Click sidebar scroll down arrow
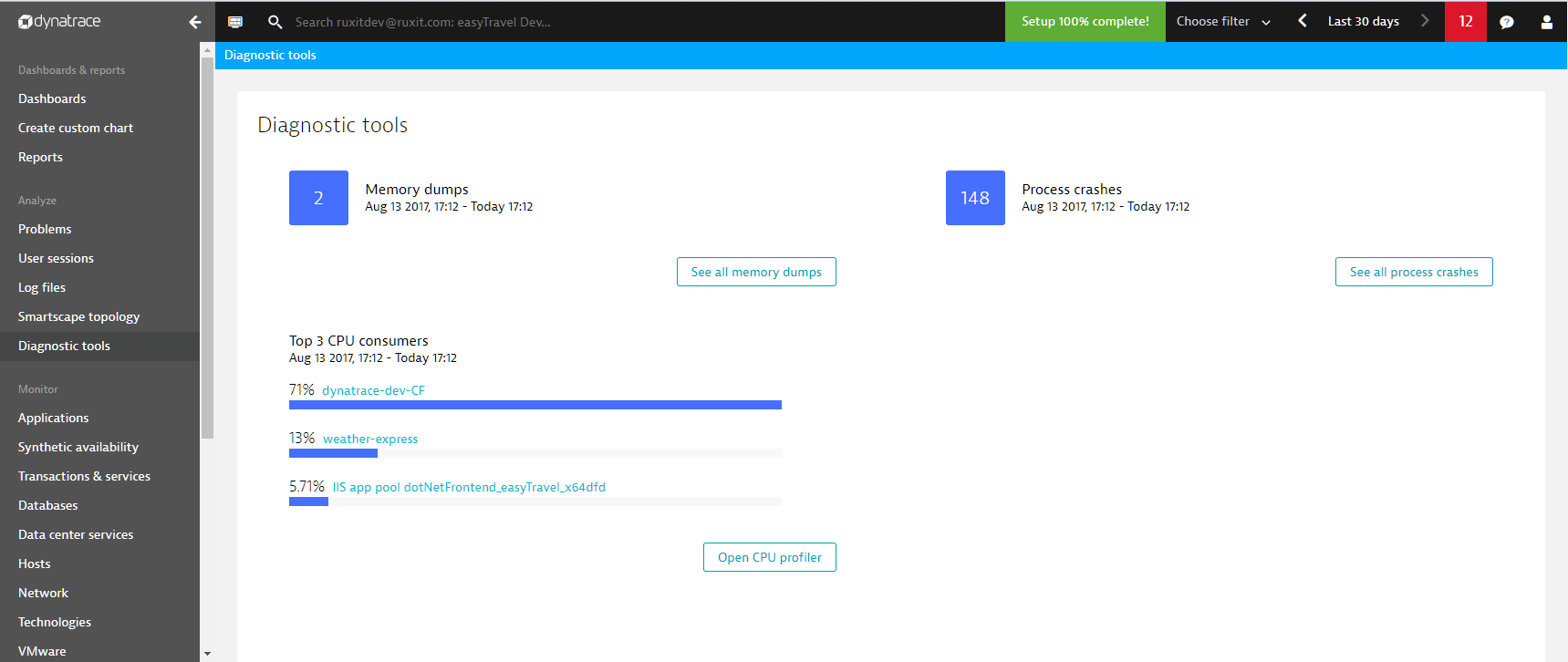This screenshot has height=662, width=1568. coord(207,654)
